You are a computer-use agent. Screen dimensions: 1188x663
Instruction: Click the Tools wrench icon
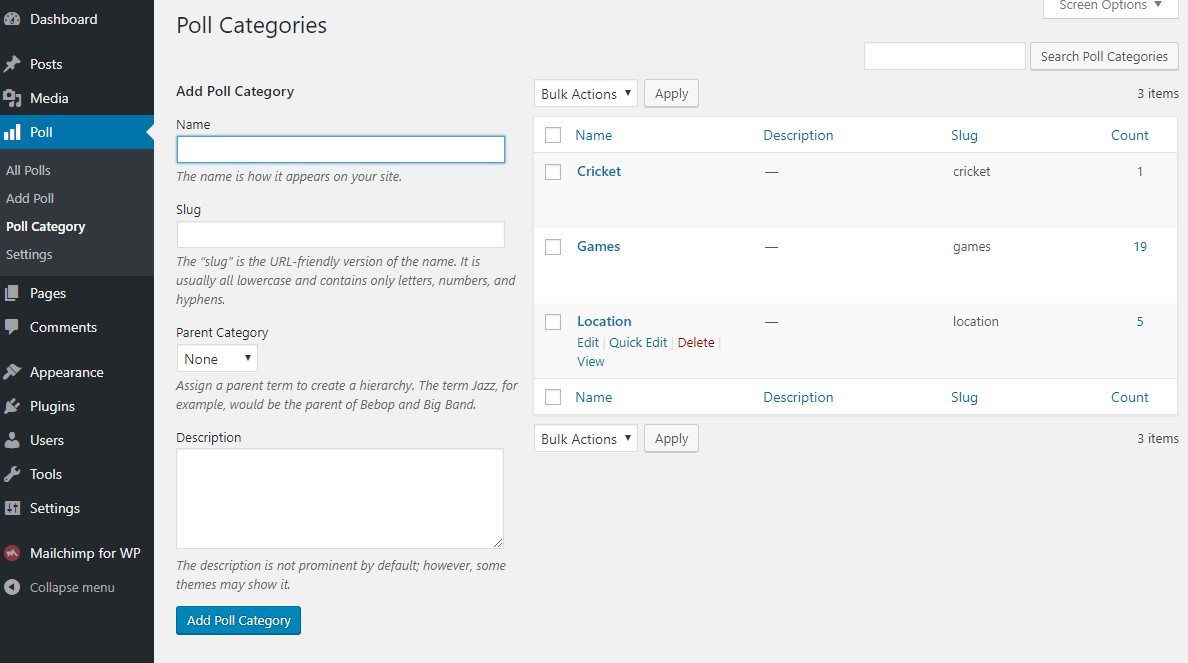coord(12,474)
